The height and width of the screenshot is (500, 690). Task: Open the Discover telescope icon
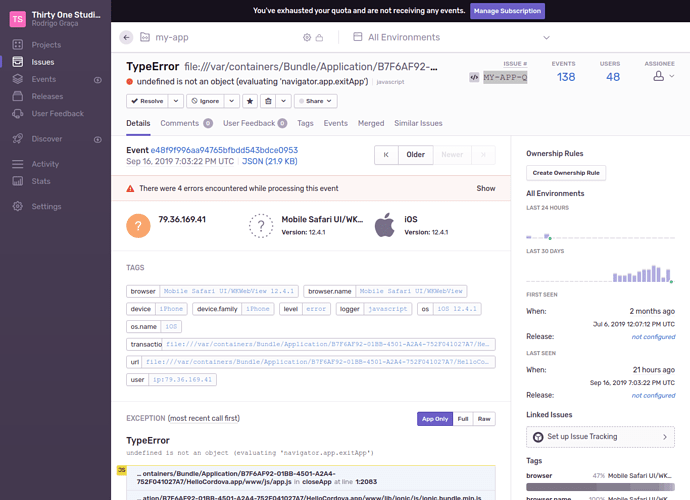pyautogui.click(x=18, y=139)
